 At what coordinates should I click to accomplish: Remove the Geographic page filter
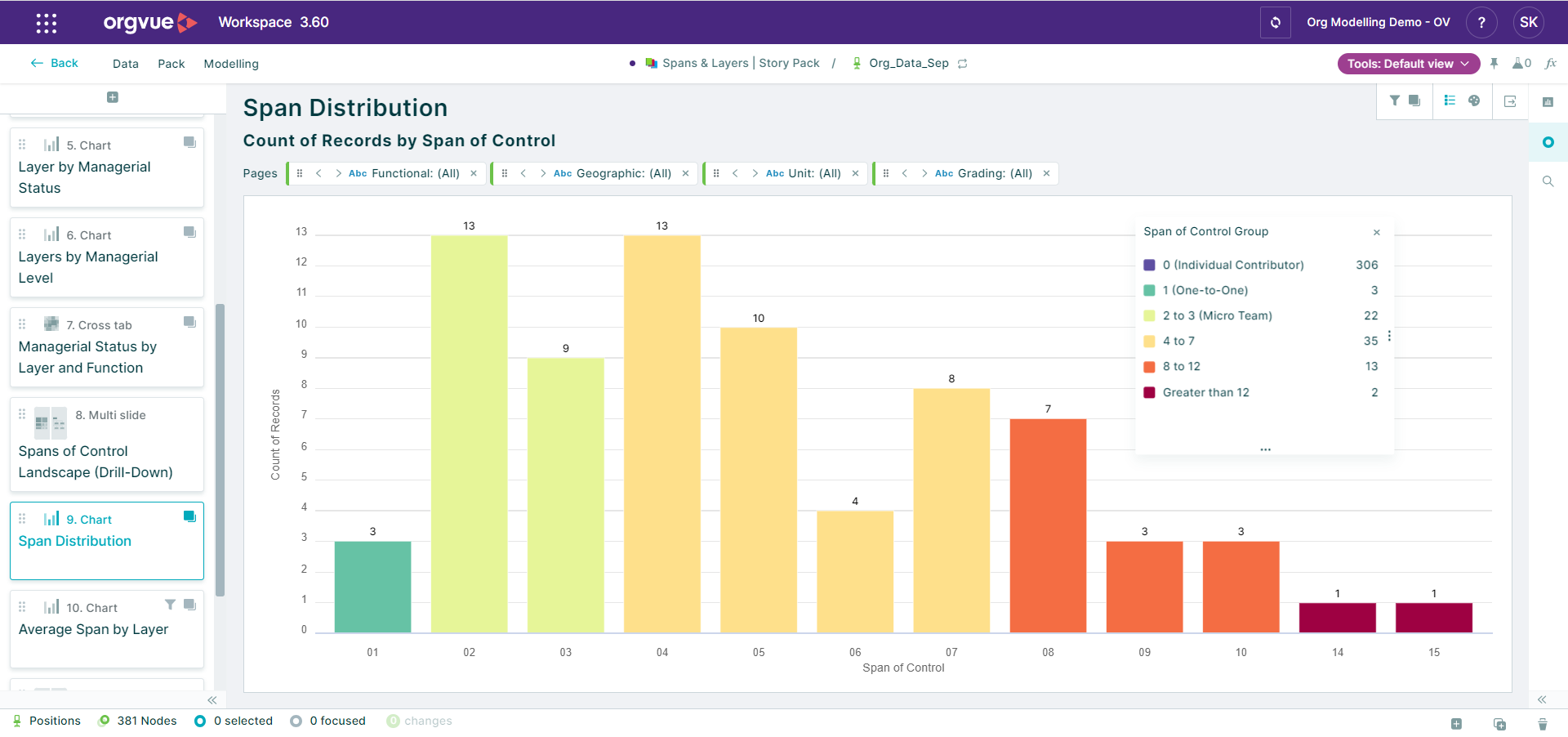click(x=685, y=173)
